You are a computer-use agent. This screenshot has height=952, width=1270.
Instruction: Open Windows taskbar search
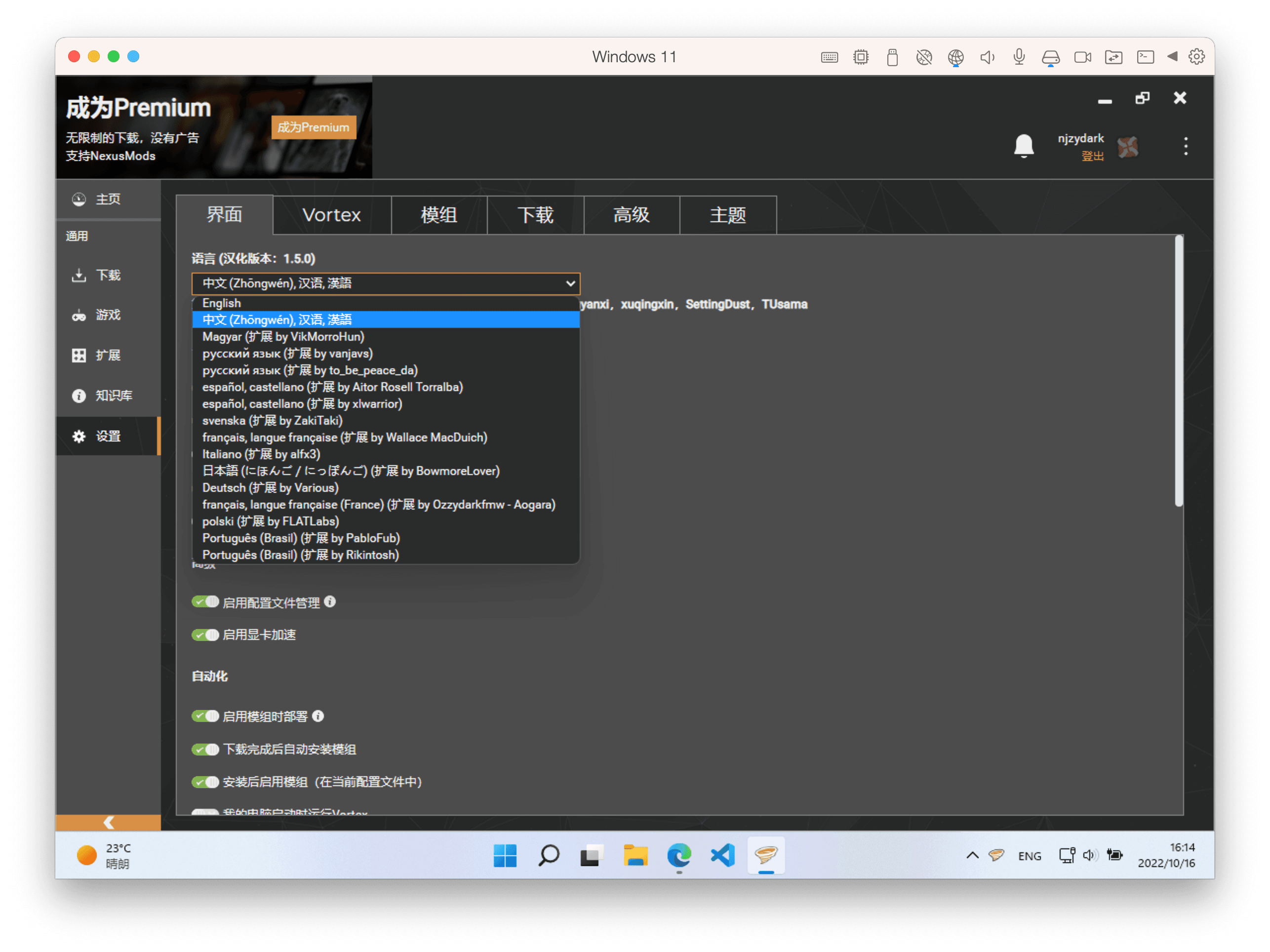pos(548,856)
